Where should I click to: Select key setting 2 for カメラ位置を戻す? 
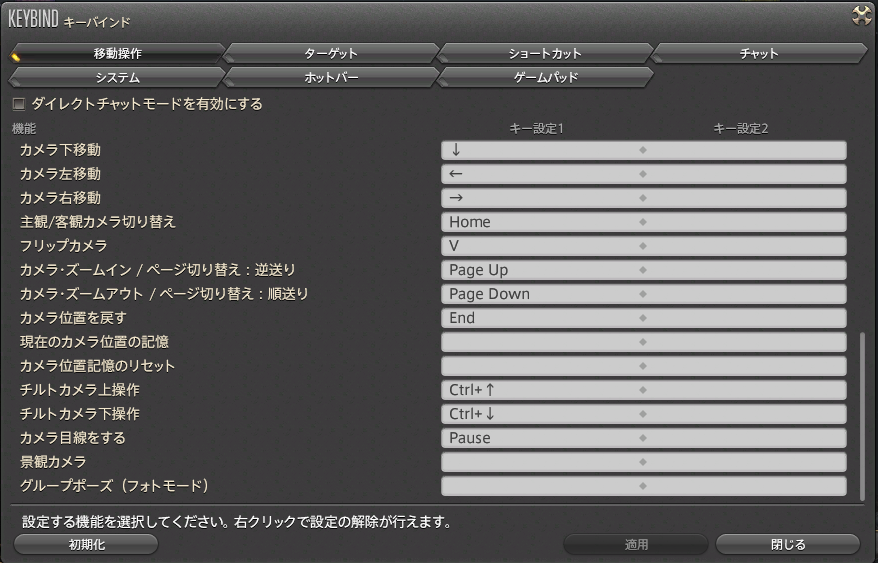pos(745,318)
